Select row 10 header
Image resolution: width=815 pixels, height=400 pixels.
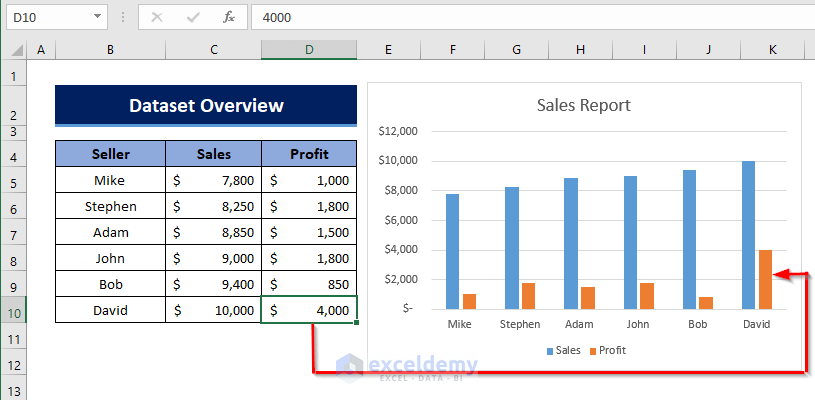[x=13, y=310]
